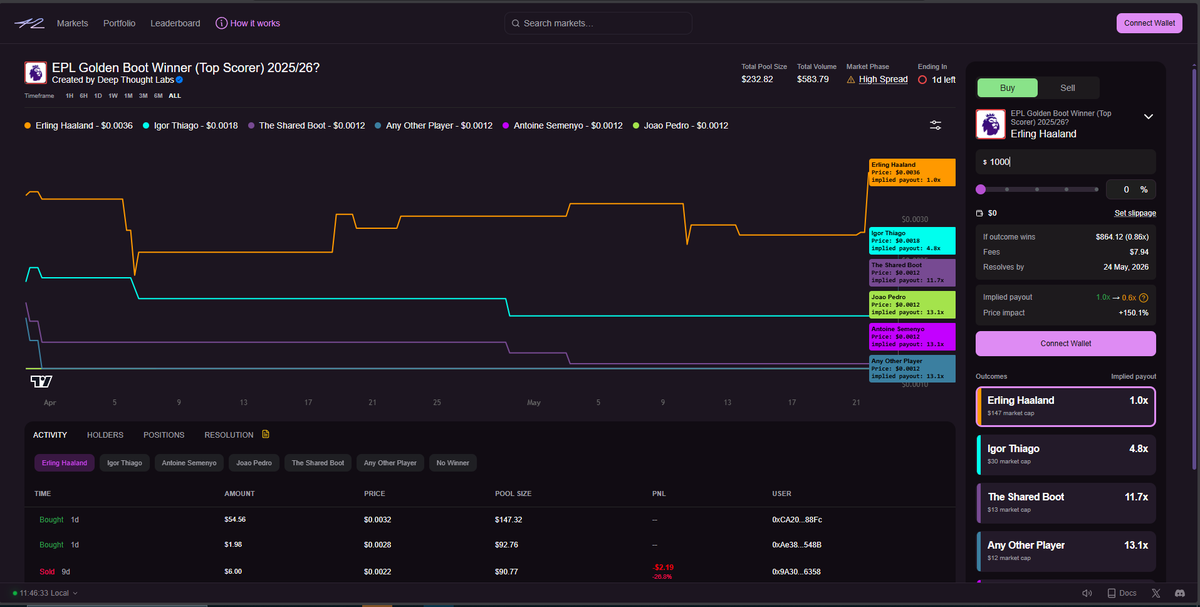Viewport: 1200px width, 607px height.
Task: Click the High Spread warning triangle icon
Action: 851,79
